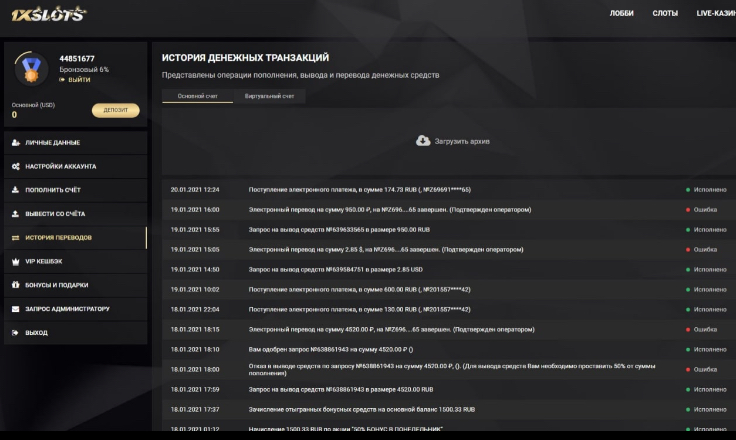Click the 1XSLOTS logo
736x440 pixels.
pyautogui.click(x=49, y=14)
